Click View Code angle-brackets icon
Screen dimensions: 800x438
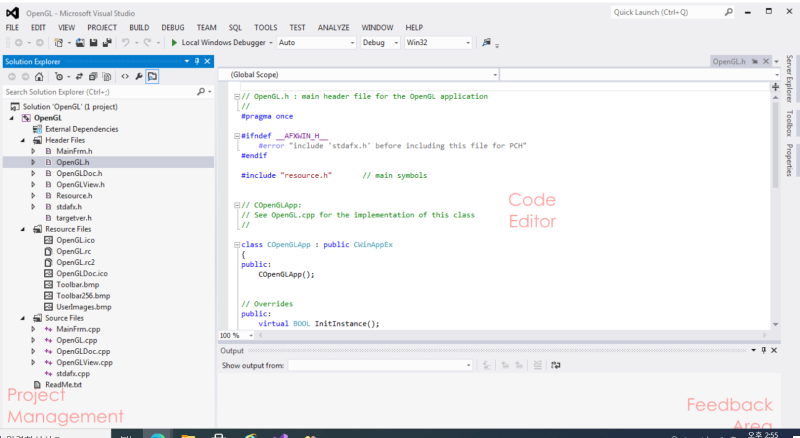click(x=125, y=77)
